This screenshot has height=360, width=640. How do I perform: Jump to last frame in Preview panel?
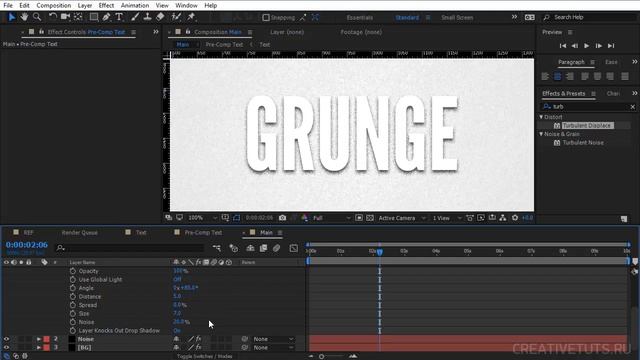point(611,46)
